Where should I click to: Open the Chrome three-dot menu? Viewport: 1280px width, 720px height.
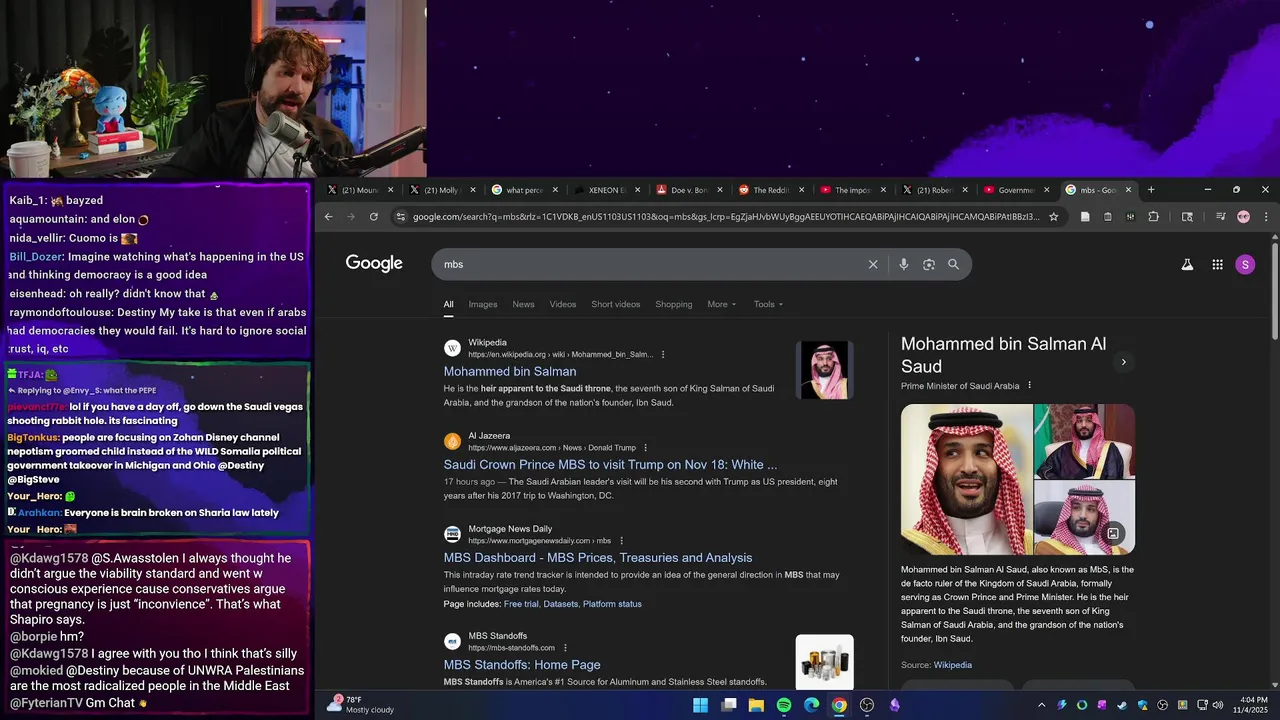coord(1266,216)
